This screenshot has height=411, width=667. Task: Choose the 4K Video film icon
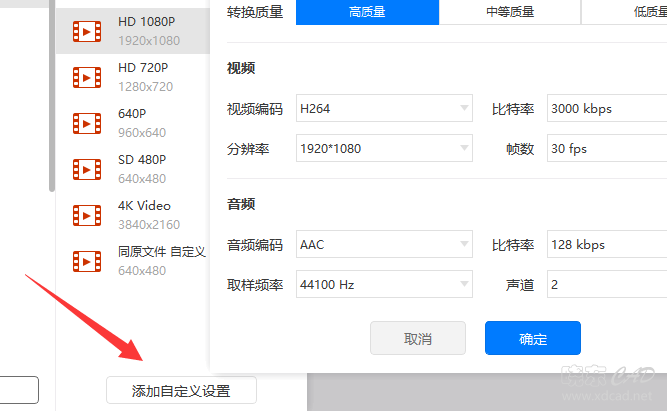coord(87,215)
